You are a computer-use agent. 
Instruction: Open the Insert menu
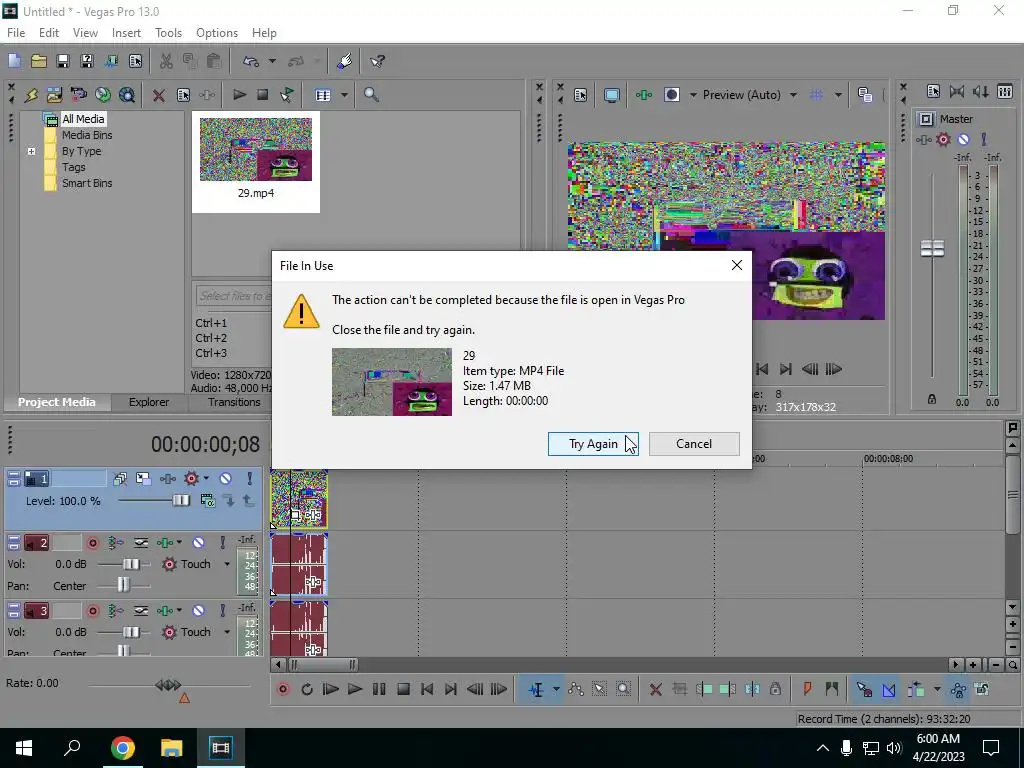126,33
